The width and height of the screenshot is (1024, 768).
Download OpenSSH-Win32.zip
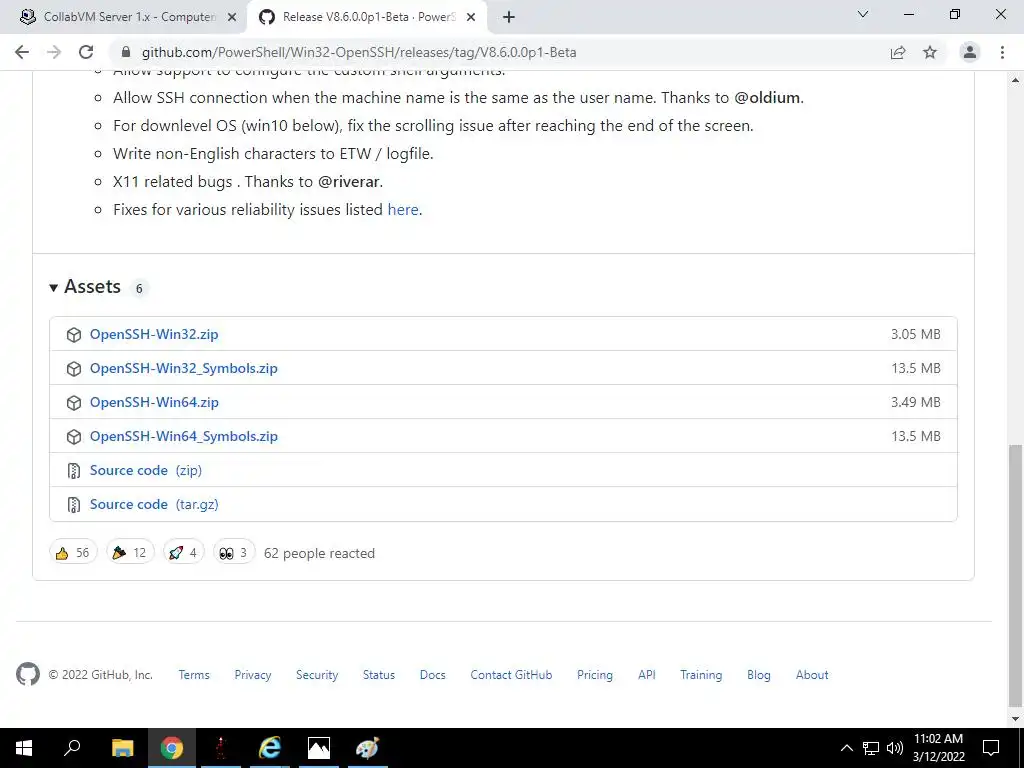(x=154, y=334)
